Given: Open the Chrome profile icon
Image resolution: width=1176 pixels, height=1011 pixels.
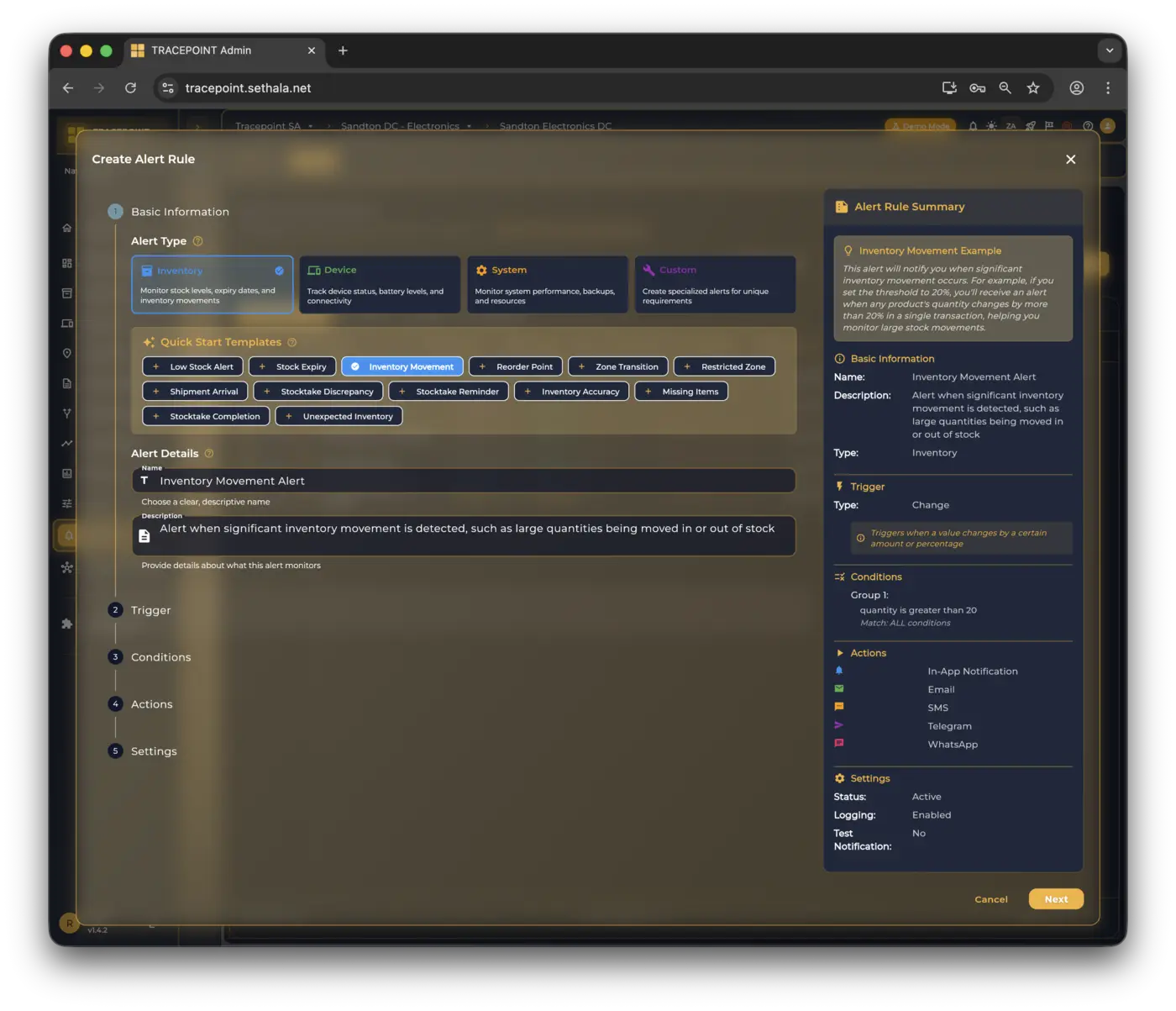Looking at the screenshot, I should tap(1076, 88).
